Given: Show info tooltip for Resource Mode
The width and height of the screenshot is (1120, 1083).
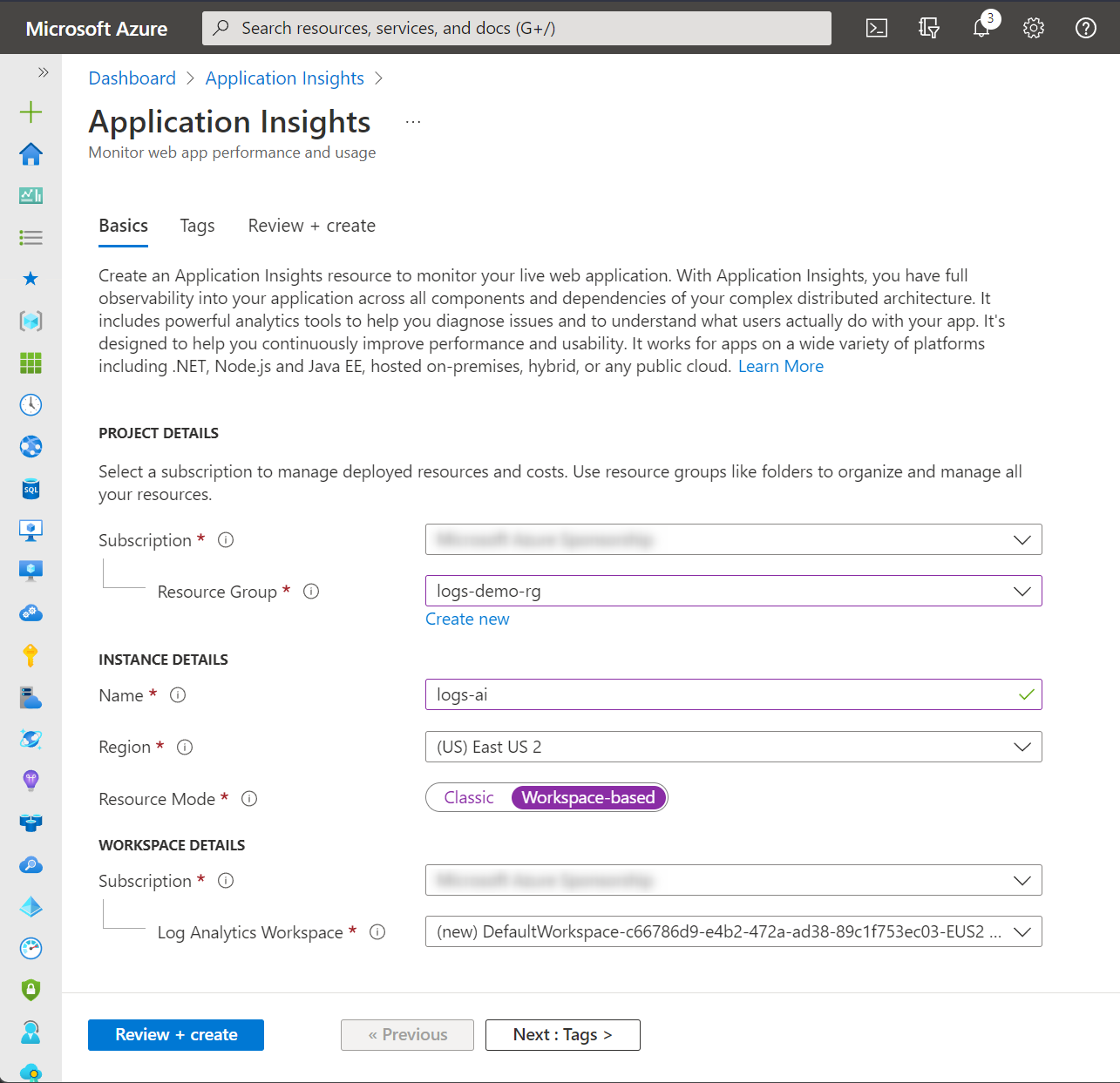Looking at the screenshot, I should pos(249,799).
